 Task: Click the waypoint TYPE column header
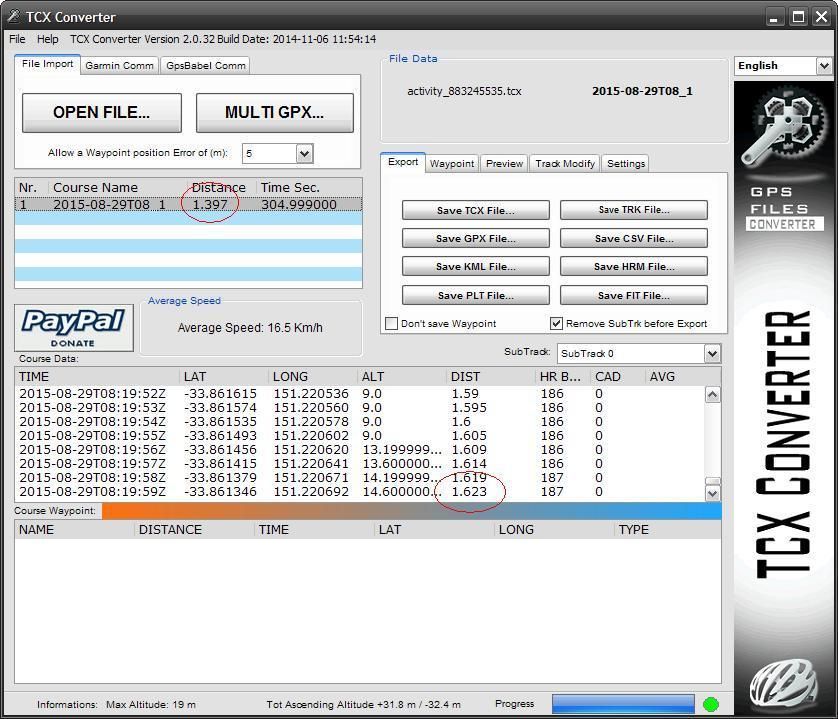tap(666, 529)
